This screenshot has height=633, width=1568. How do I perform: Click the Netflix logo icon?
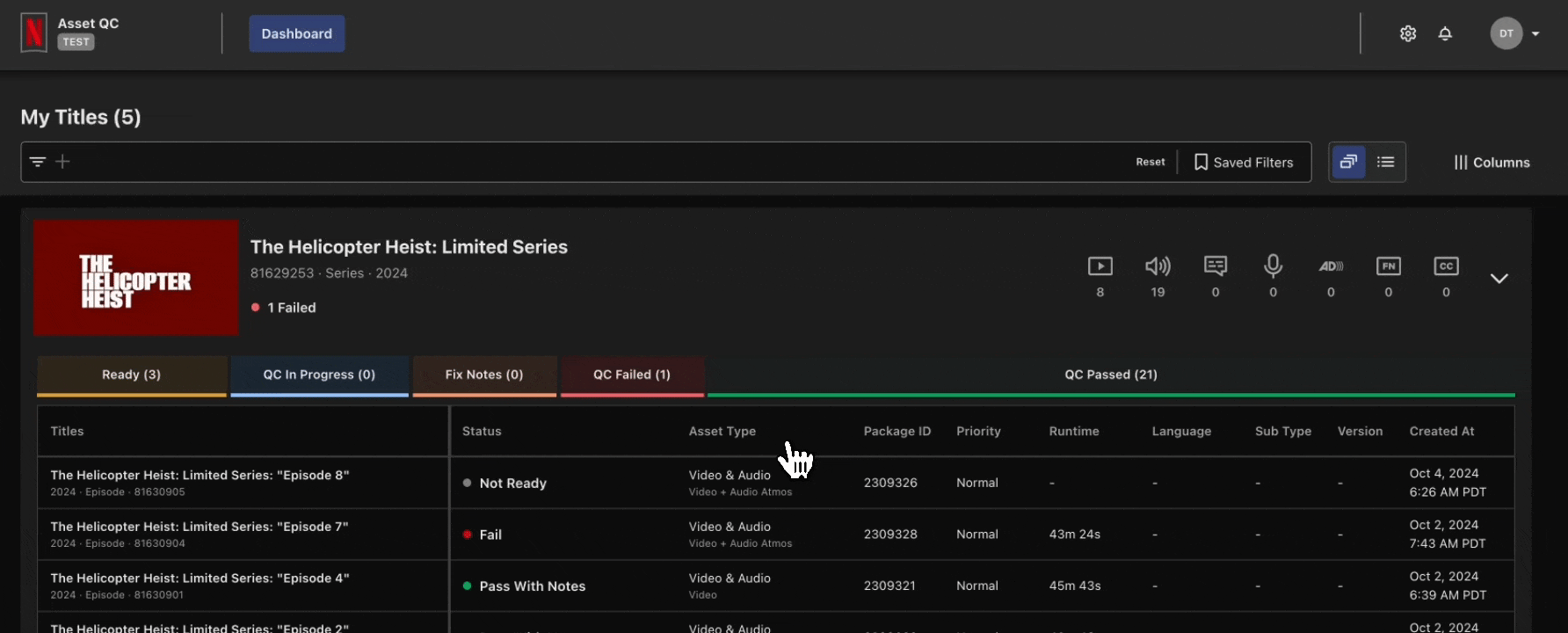(34, 33)
